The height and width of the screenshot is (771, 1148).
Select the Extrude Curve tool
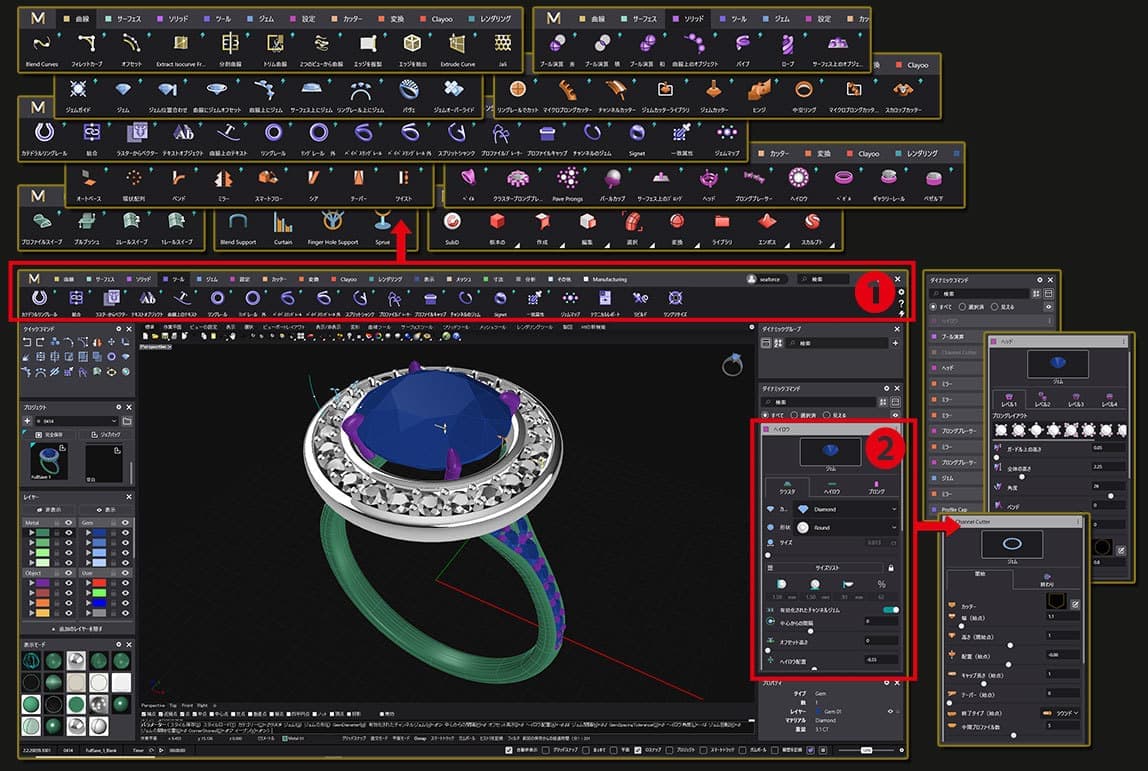tap(457, 44)
